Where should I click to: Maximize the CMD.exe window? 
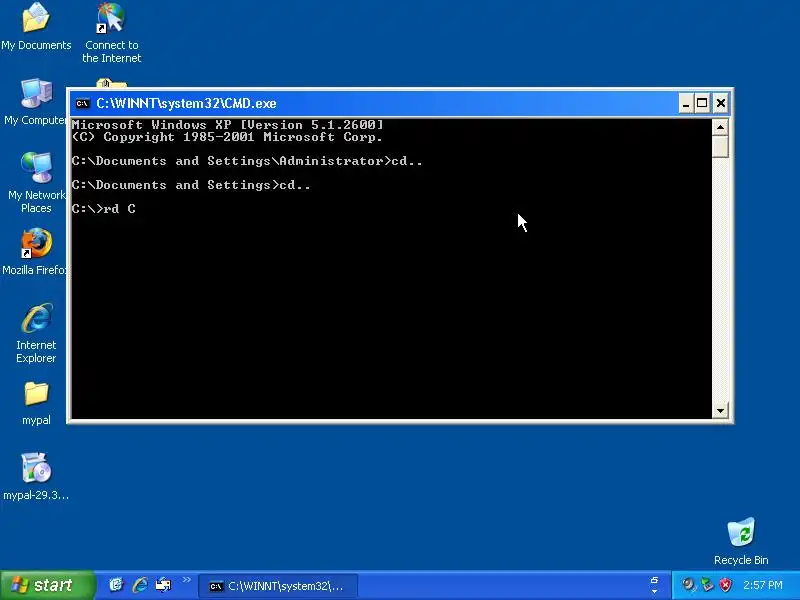click(703, 104)
